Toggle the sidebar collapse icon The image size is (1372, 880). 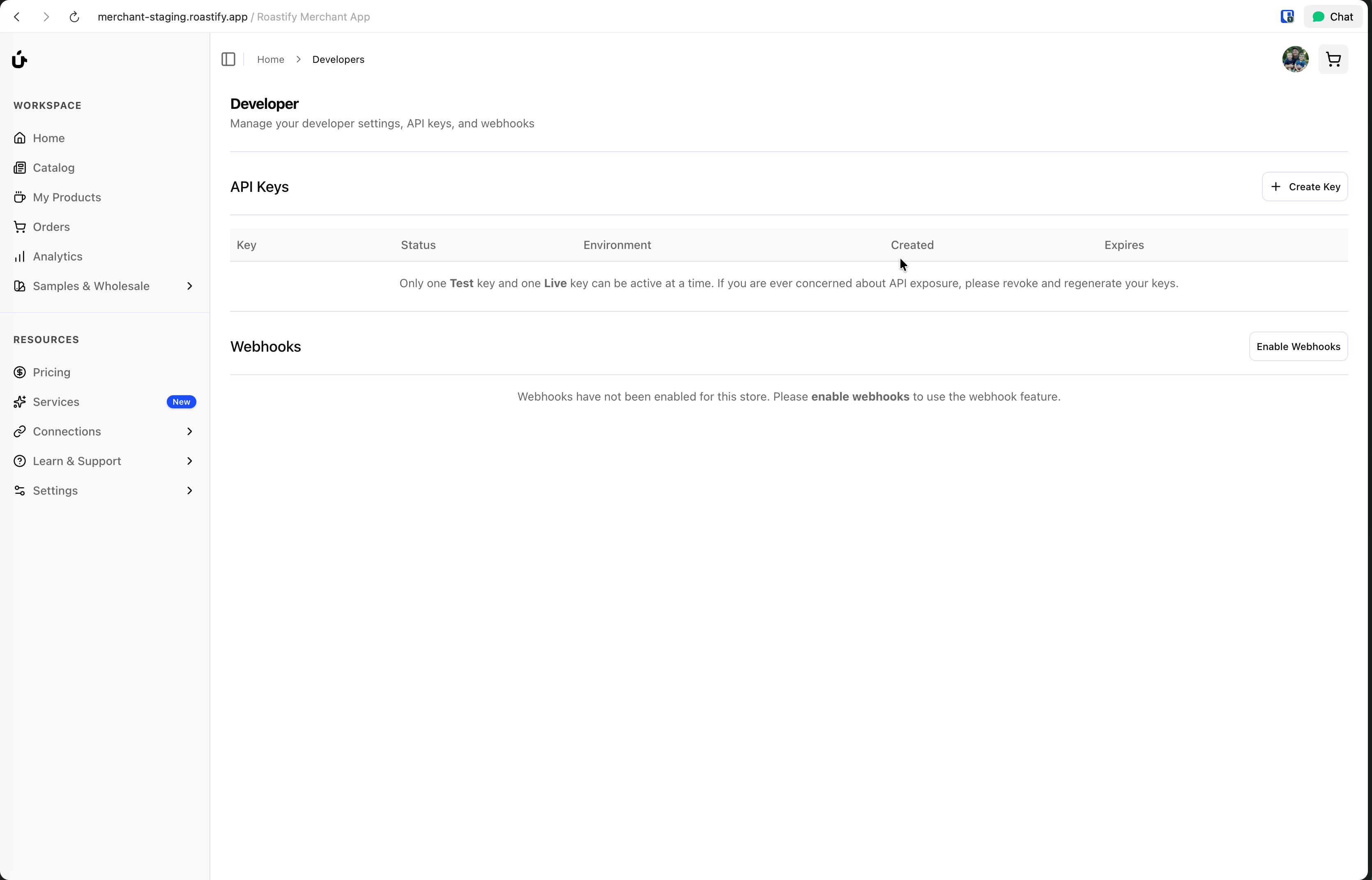coord(228,60)
